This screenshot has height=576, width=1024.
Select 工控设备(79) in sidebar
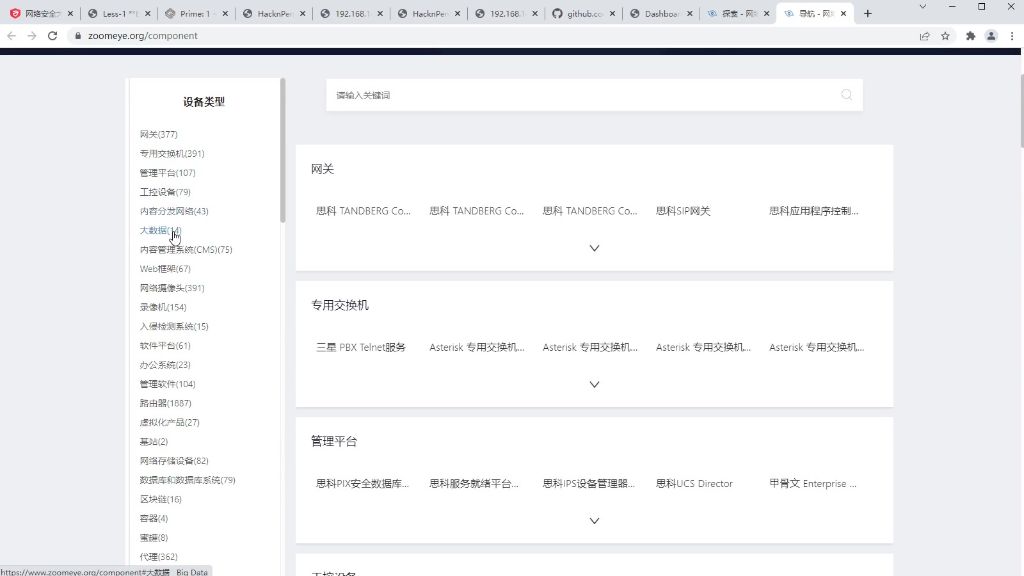(x=165, y=192)
